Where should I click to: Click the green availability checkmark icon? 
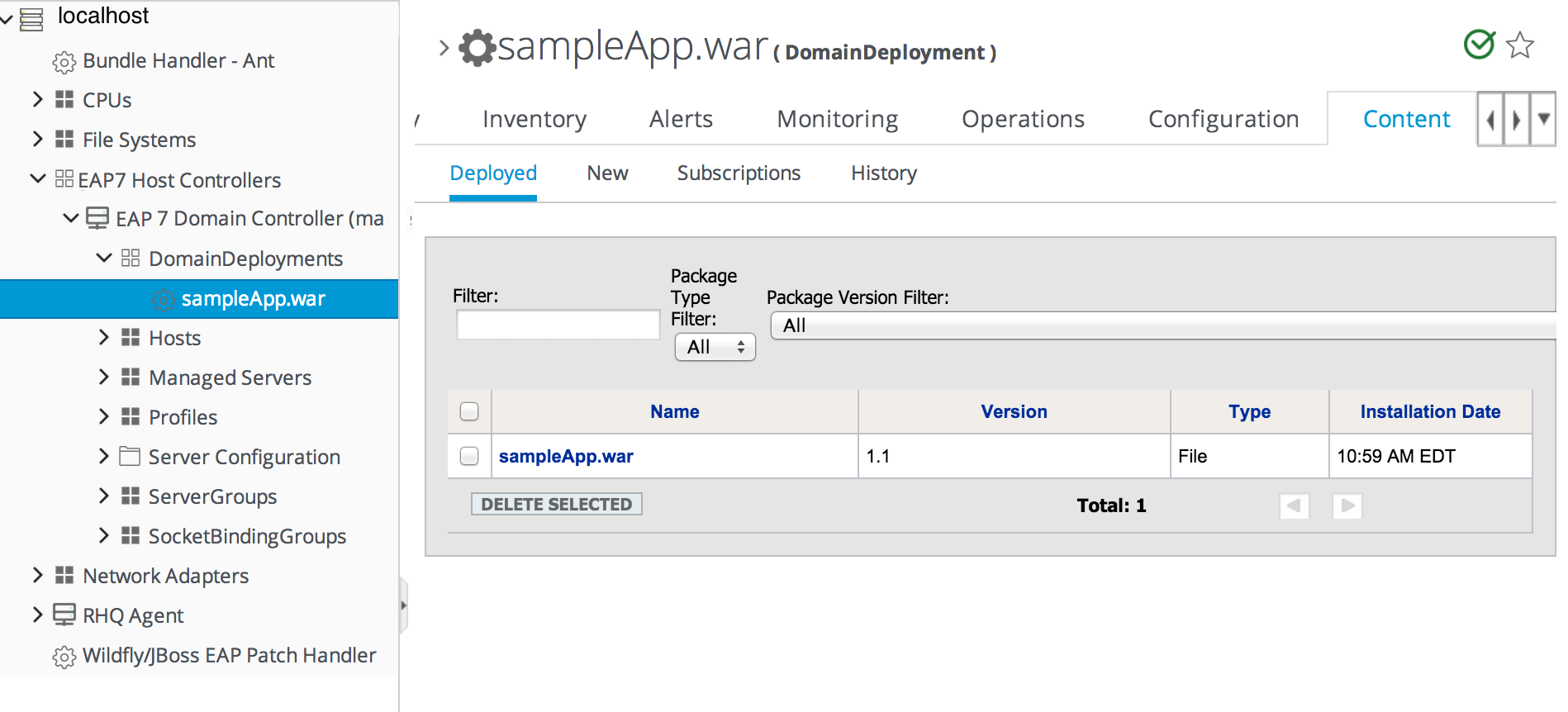[1479, 45]
